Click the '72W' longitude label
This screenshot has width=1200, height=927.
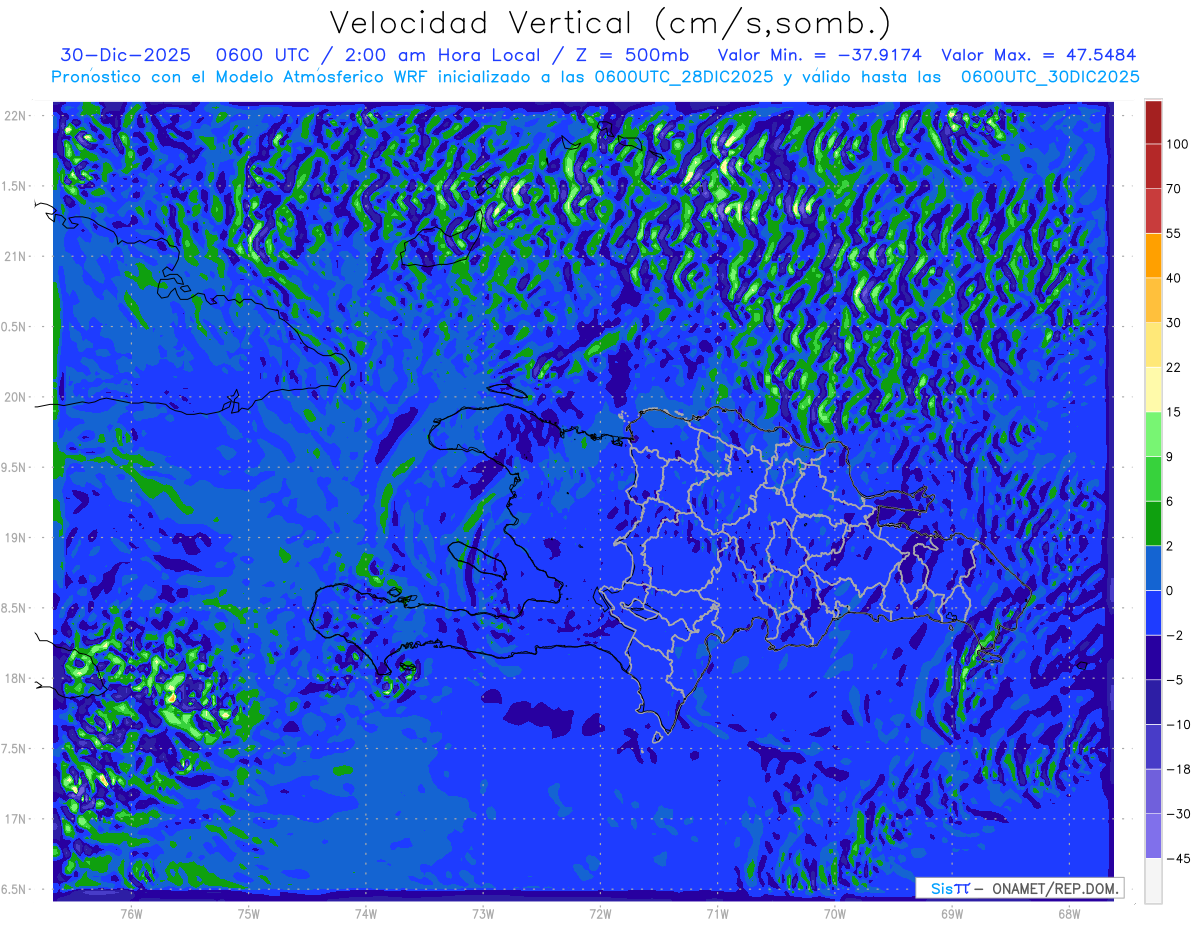[600, 914]
